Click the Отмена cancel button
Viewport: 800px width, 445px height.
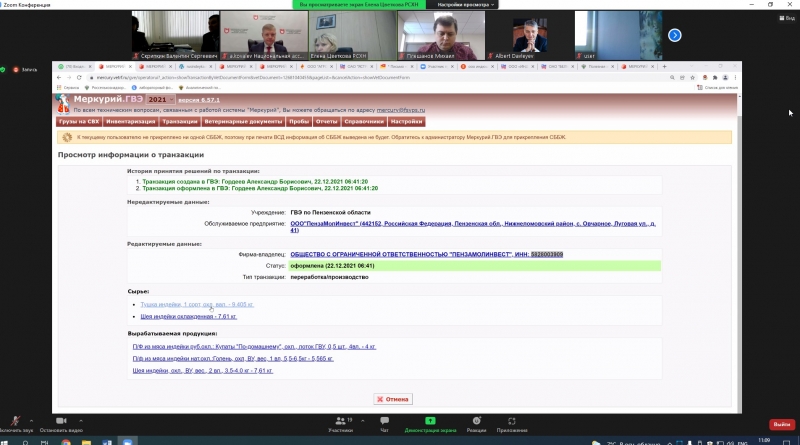[393, 399]
